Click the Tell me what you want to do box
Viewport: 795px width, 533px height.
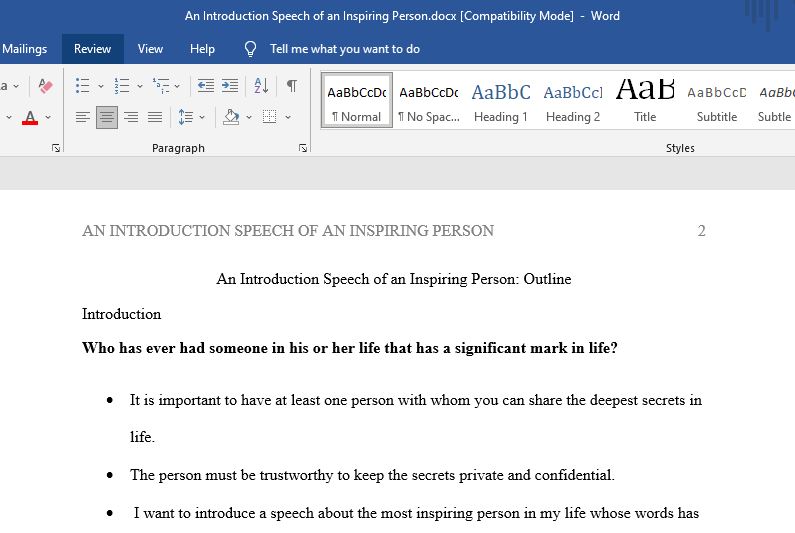coord(345,49)
